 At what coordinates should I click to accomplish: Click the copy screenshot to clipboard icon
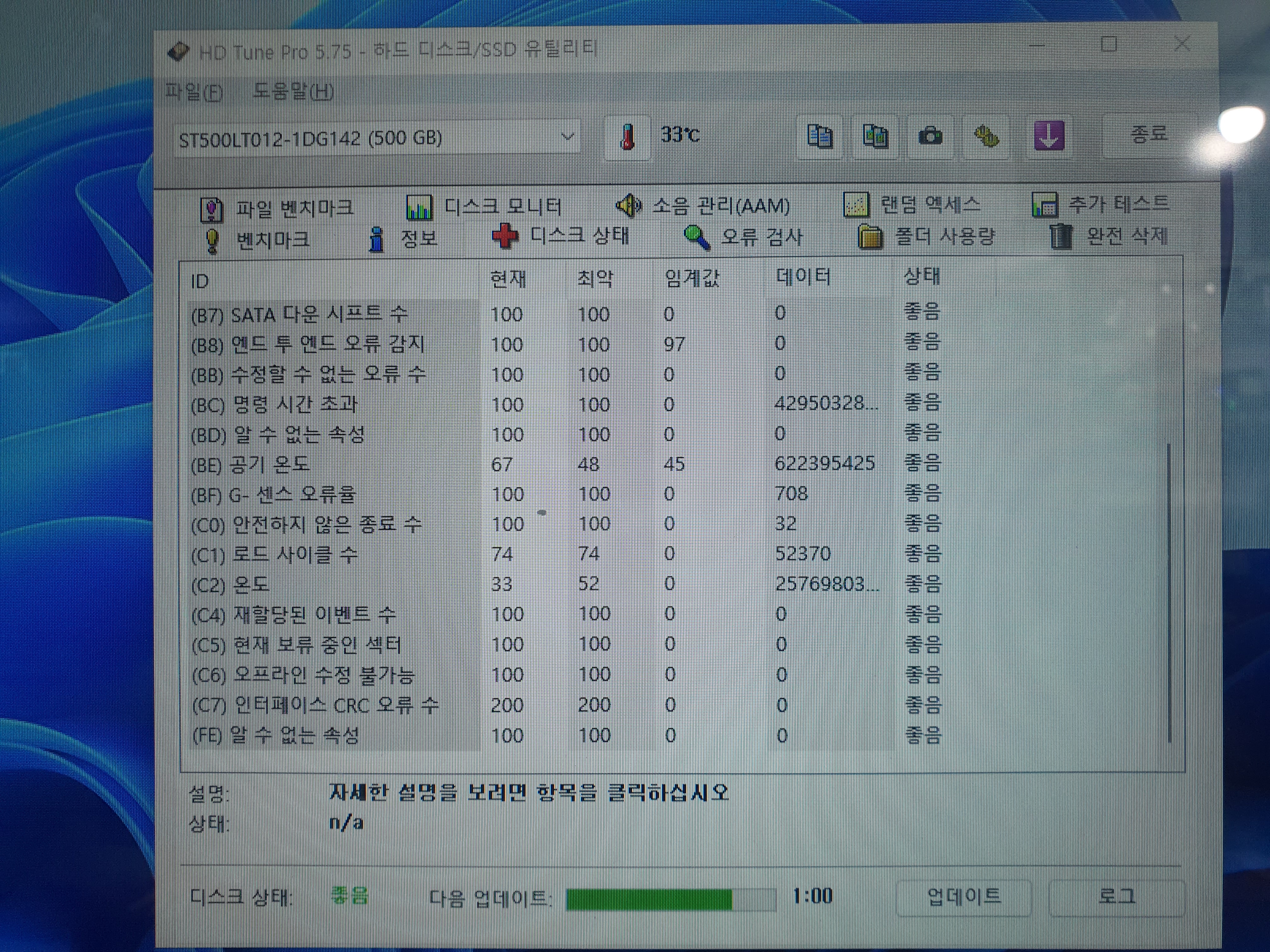pyautogui.click(x=875, y=137)
